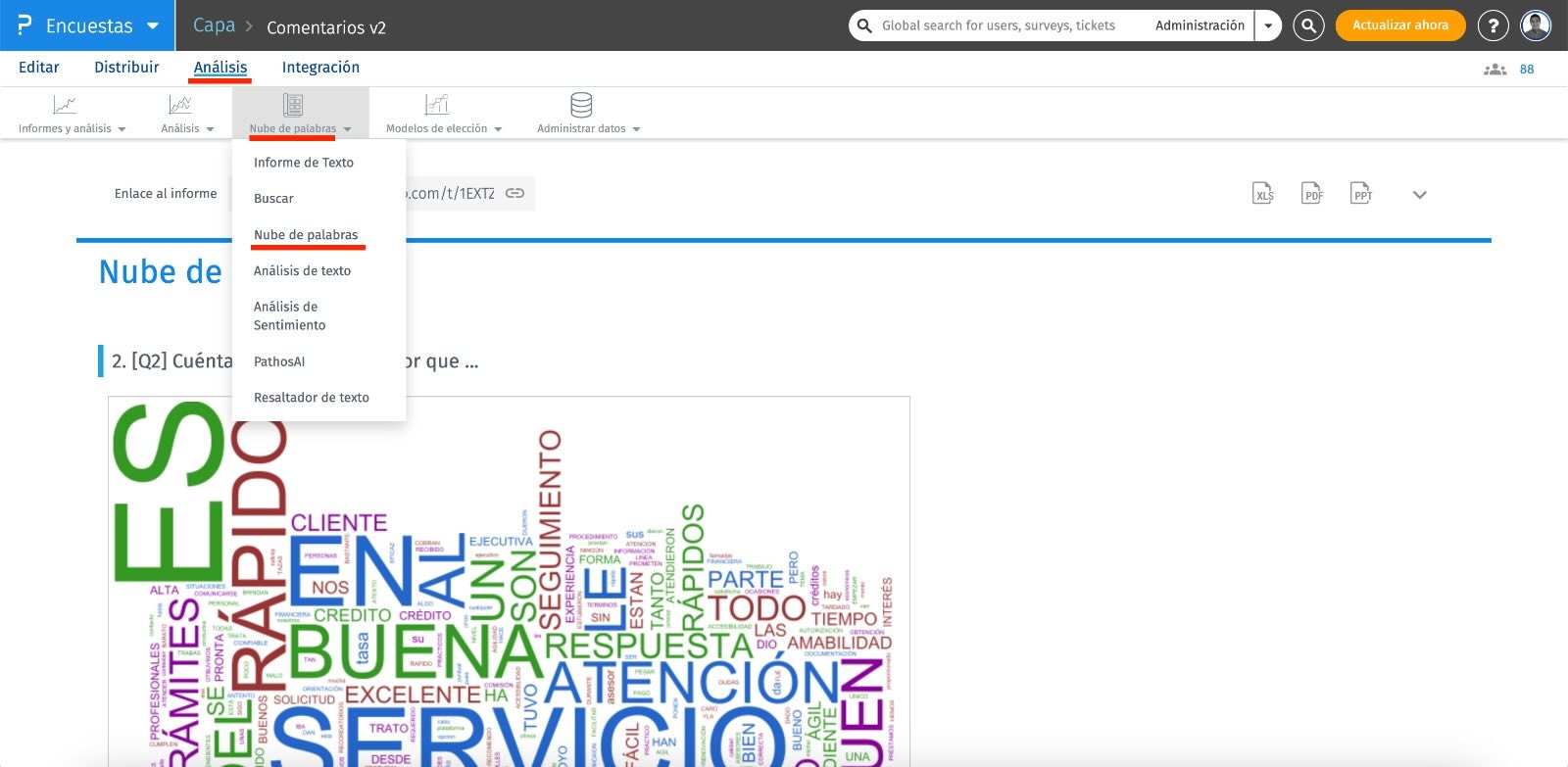This screenshot has height=767, width=1568.
Task: Click the round search button in header
Action: [1308, 25]
